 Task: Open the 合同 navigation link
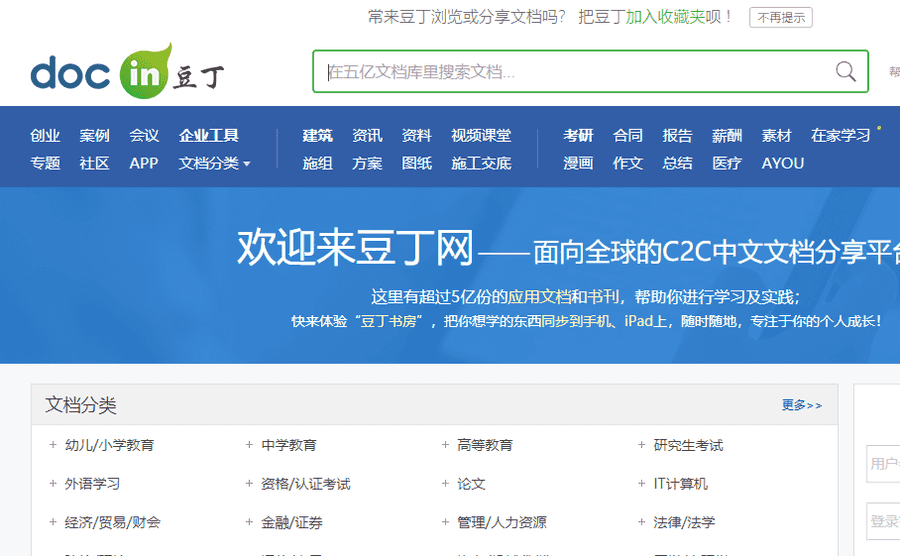628,135
